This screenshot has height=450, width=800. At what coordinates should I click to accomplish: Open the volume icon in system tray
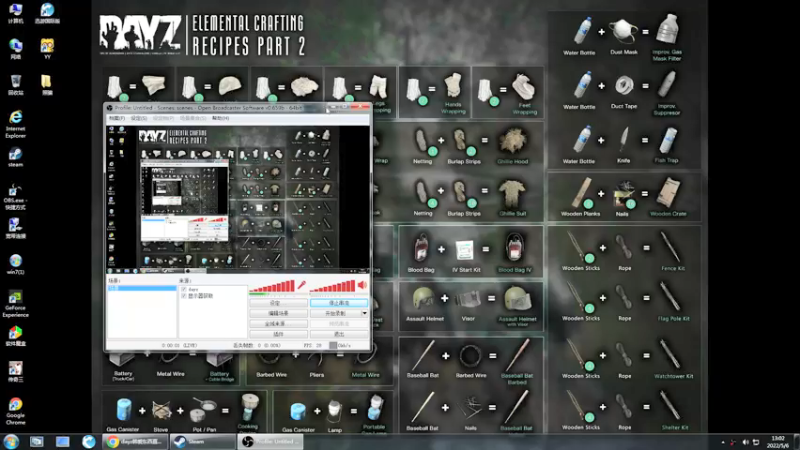tap(745, 442)
